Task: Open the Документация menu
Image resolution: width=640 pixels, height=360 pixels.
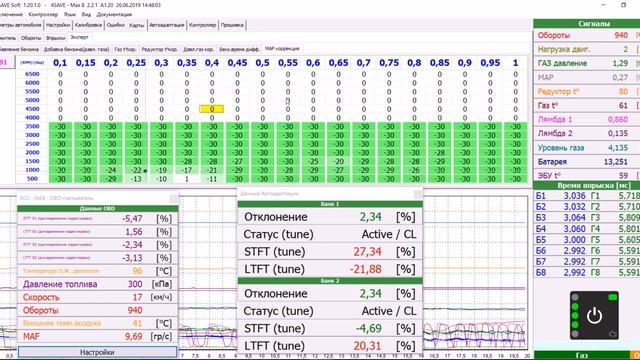Action: [x=114, y=14]
